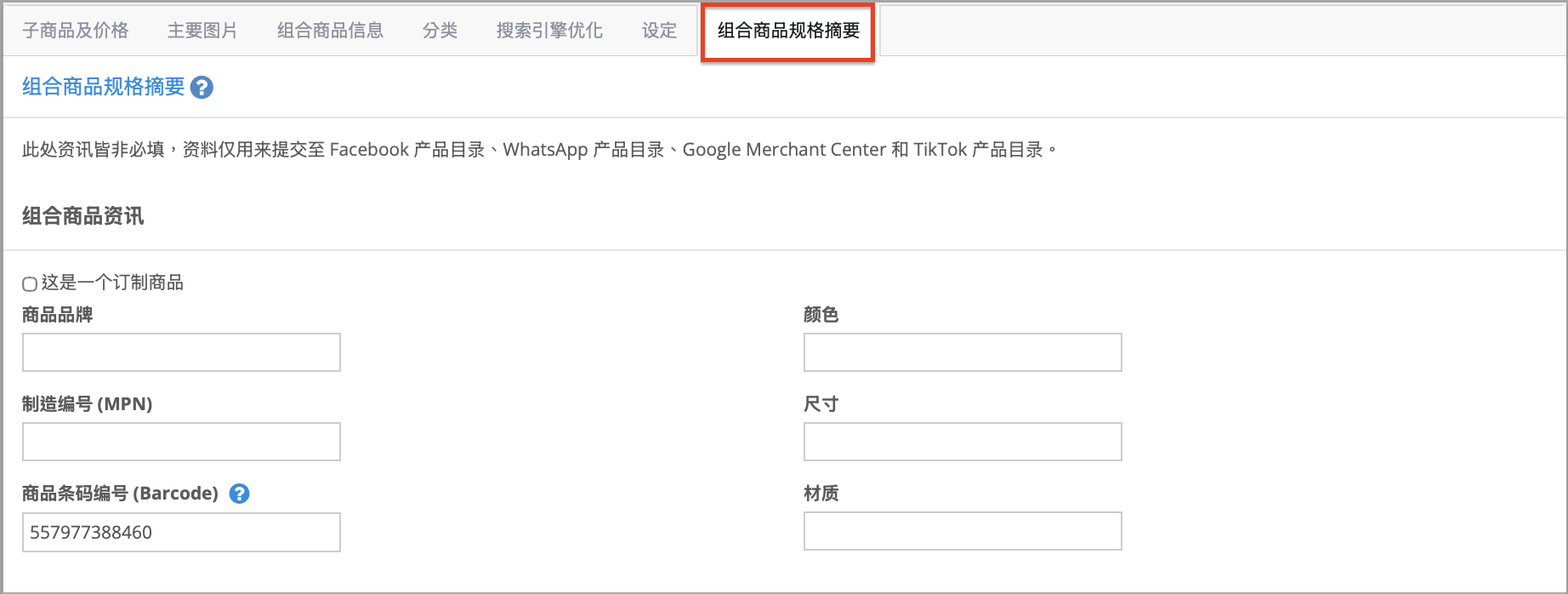This screenshot has height=594, width=1568.
Task: Click help icon beside 组合商品规格摘要 heading
Action: click(202, 88)
